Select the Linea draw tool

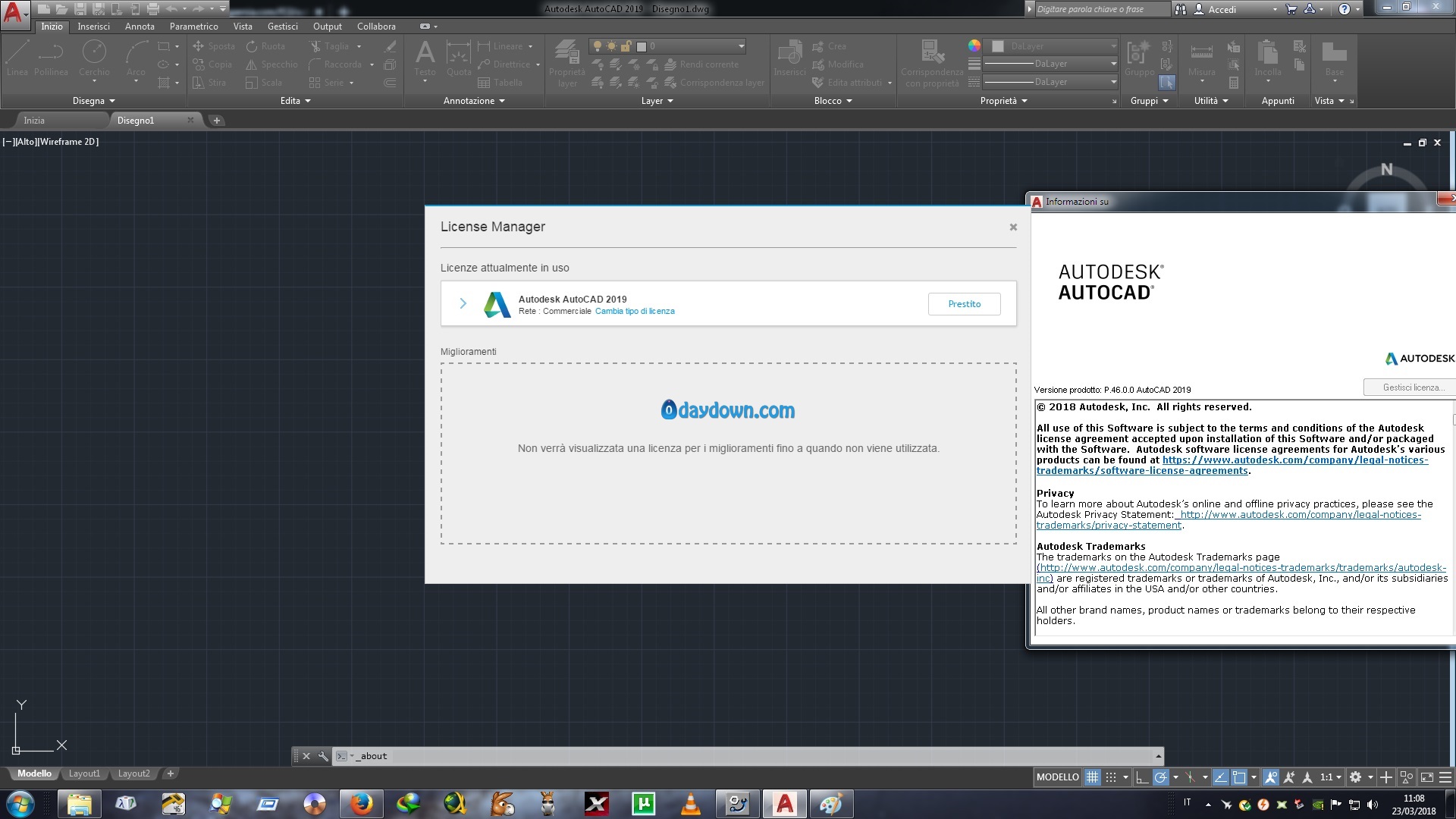[17, 58]
